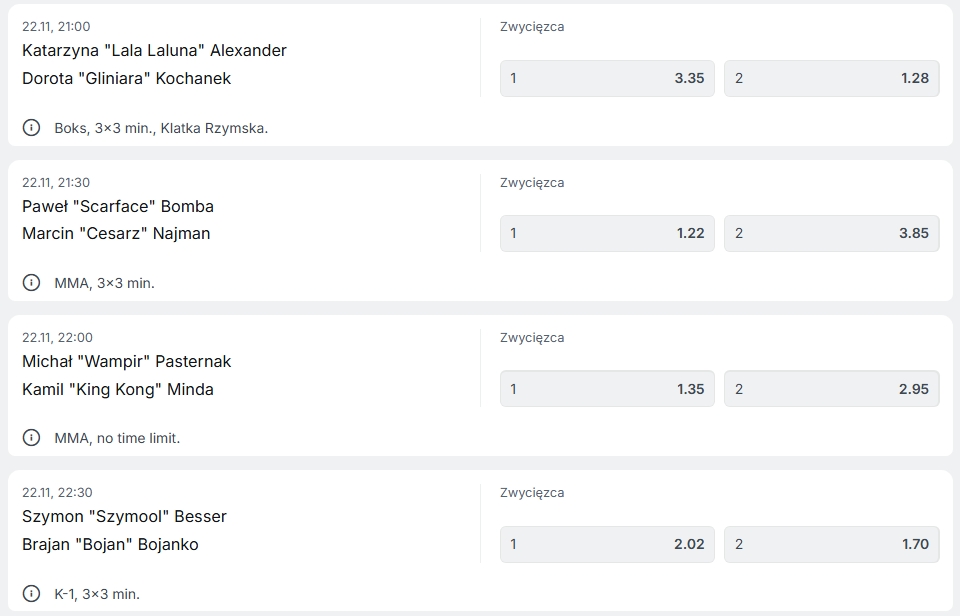This screenshot has width=960, height=616.
Task: Select Najman winner odds 3.85
Action: point(831,233)
